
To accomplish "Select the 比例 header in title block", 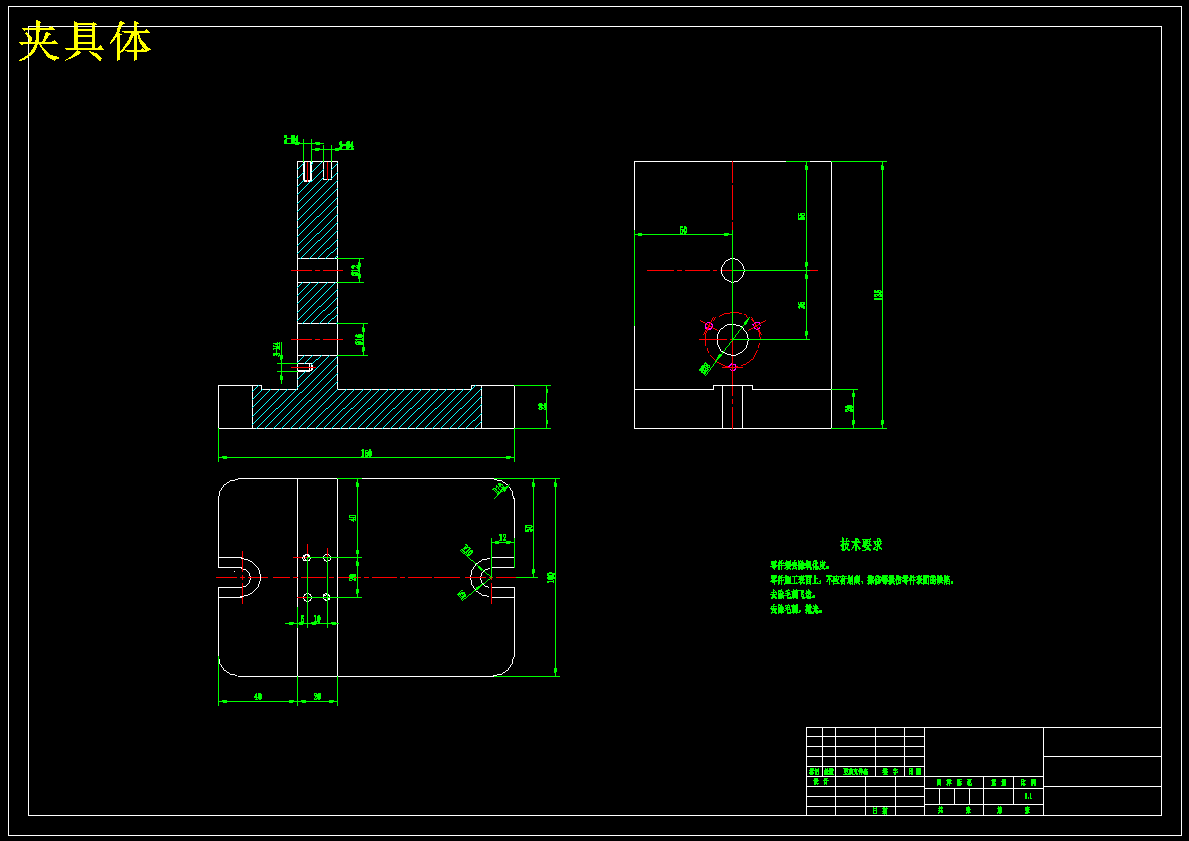I will [x=1028, y=782].
